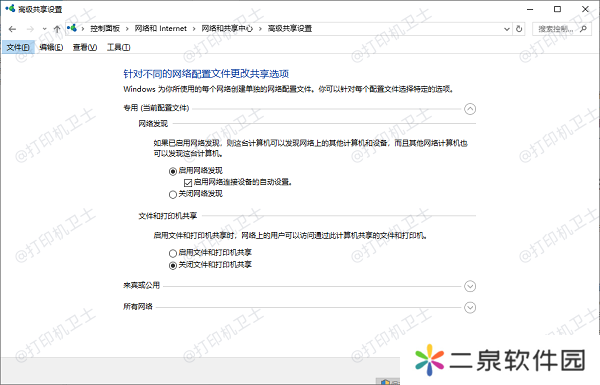The image size is (600, 385).
Task: Click the 文件和打印机共享 section heading
Action: [168, 216]
